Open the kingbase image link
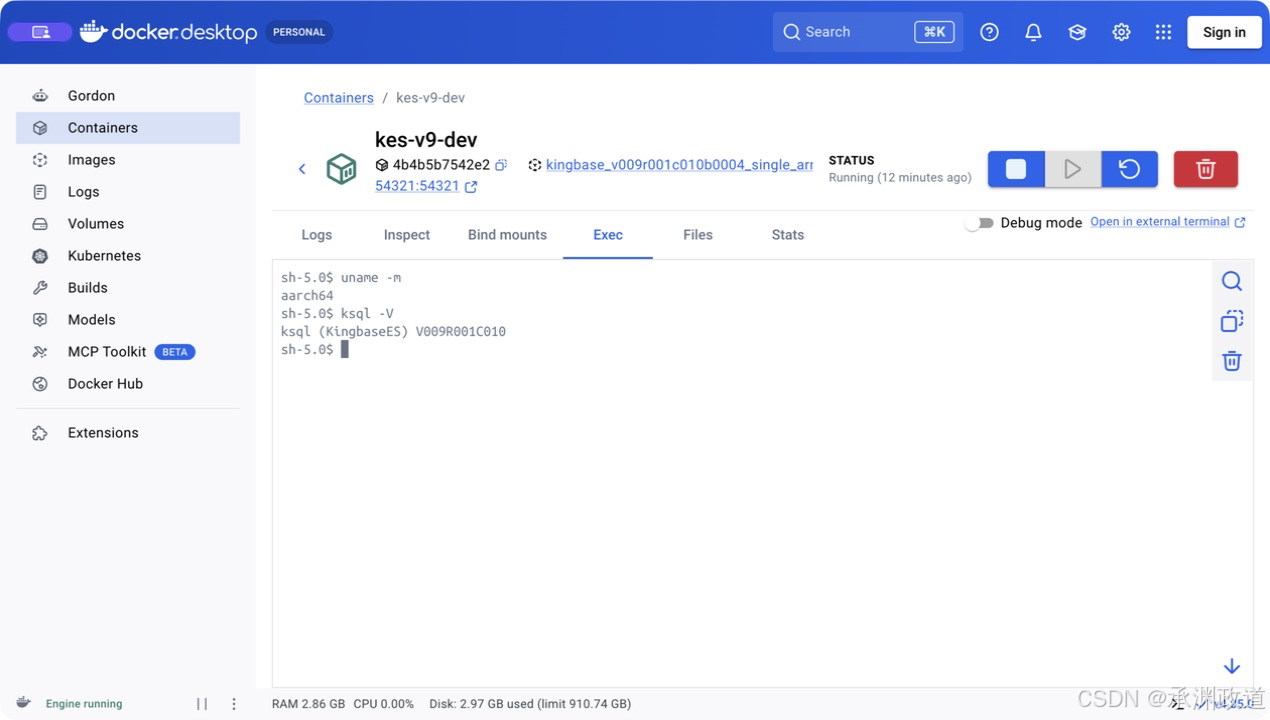 click(x=679, y=165)
